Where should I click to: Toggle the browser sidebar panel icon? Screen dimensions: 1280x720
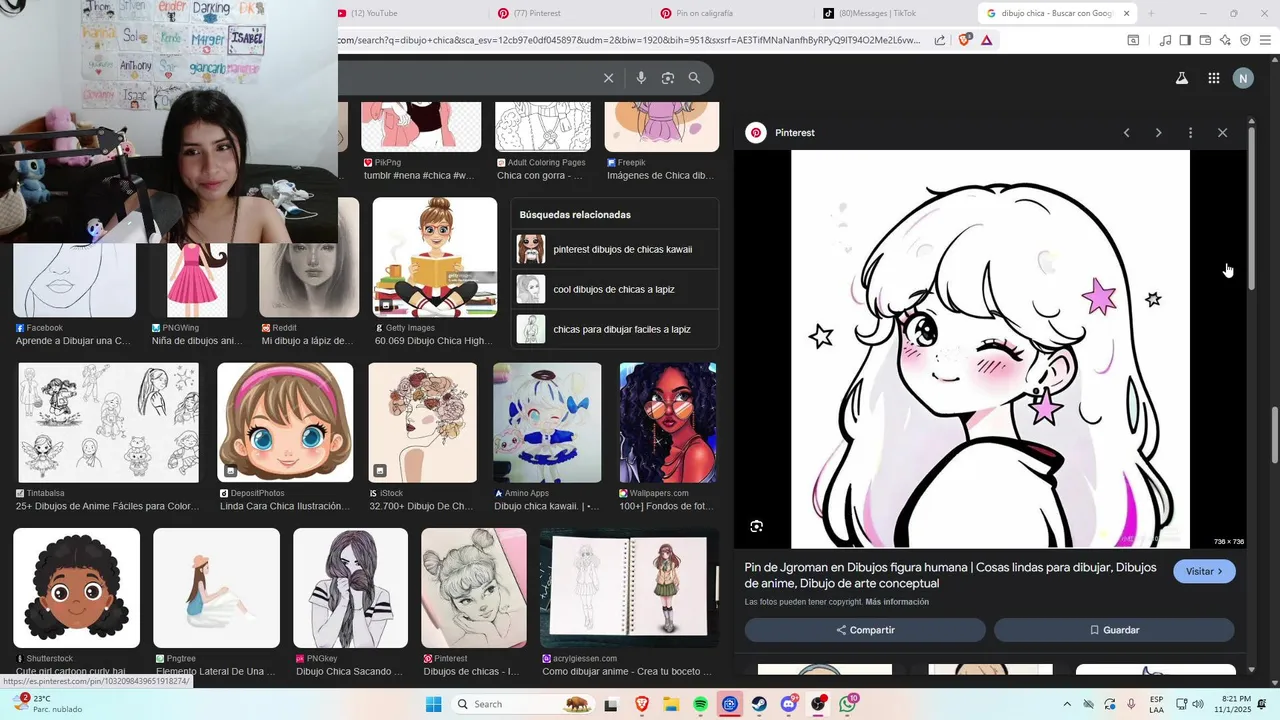(1185, 40)
